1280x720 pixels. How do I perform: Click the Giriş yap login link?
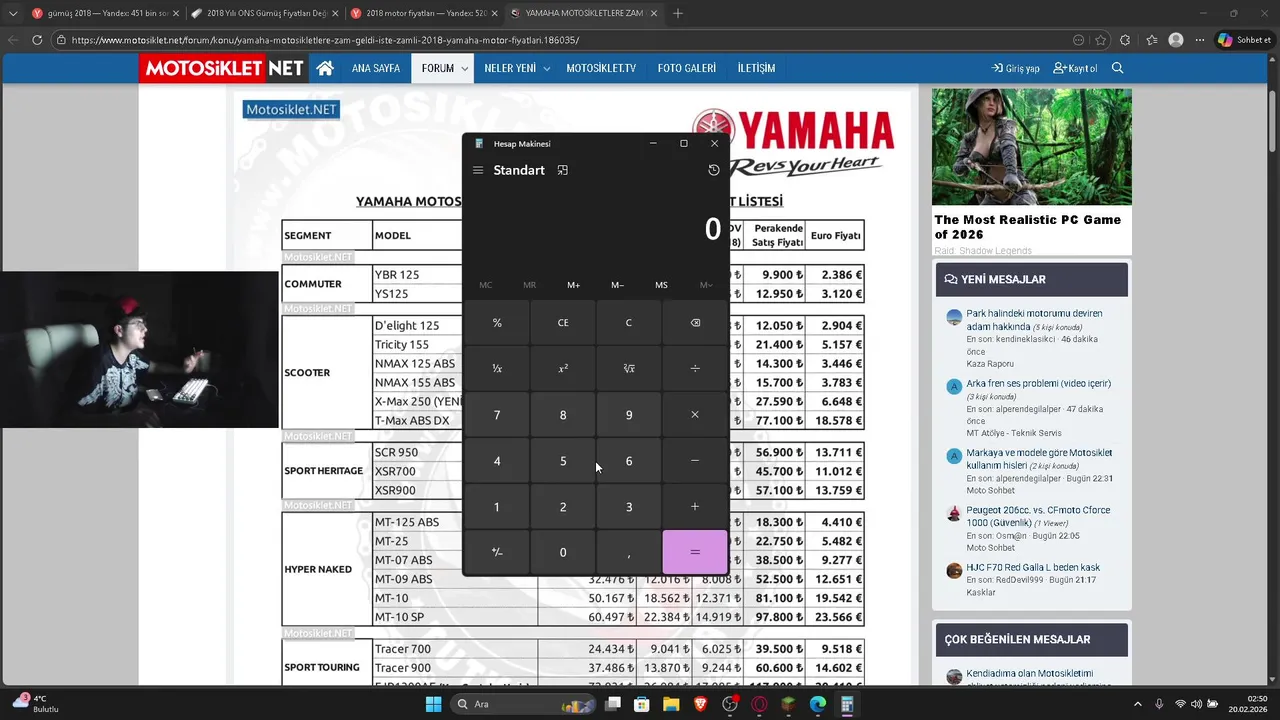(1015, 68)
